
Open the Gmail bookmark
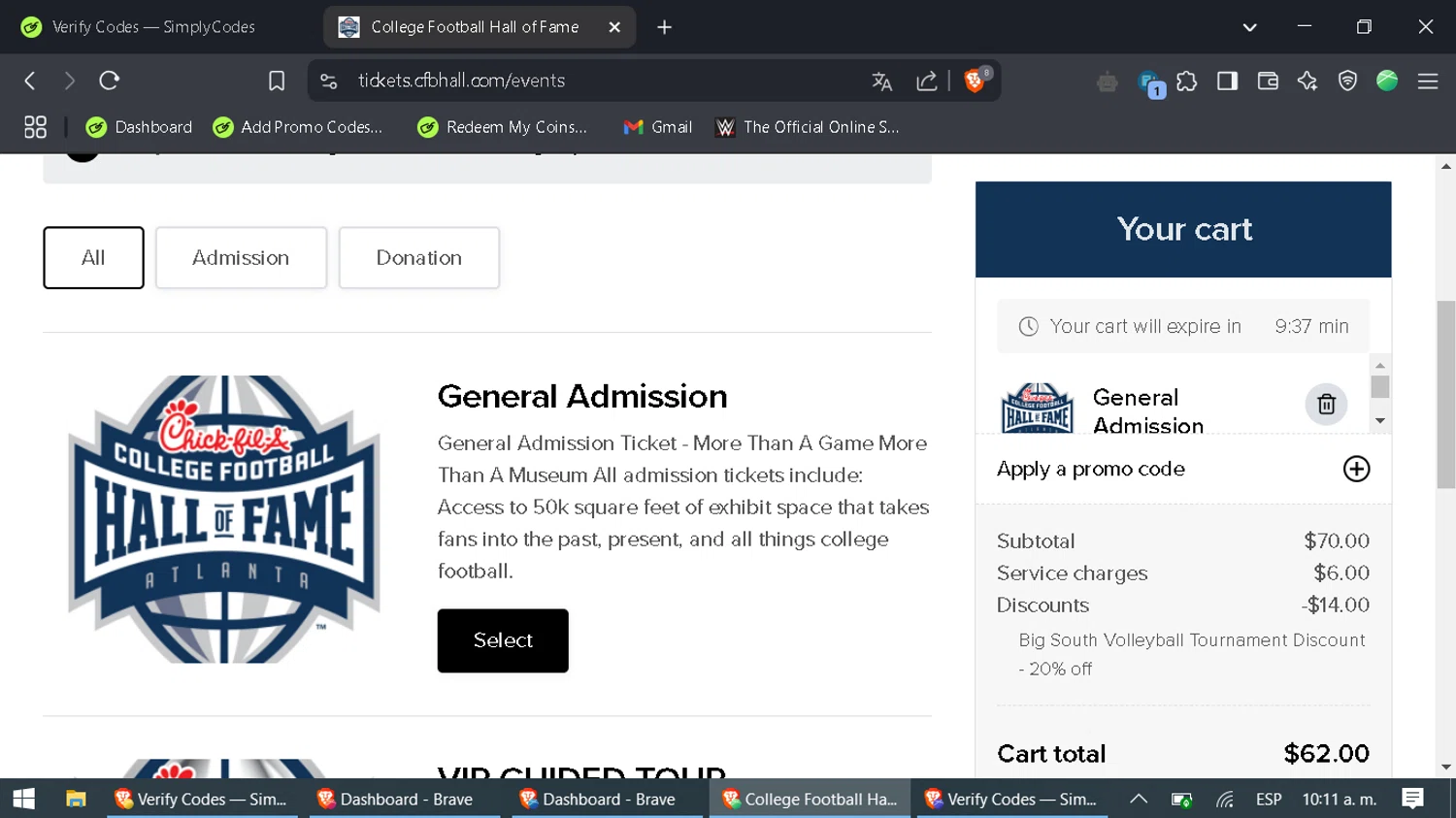[x=658, y=127]
